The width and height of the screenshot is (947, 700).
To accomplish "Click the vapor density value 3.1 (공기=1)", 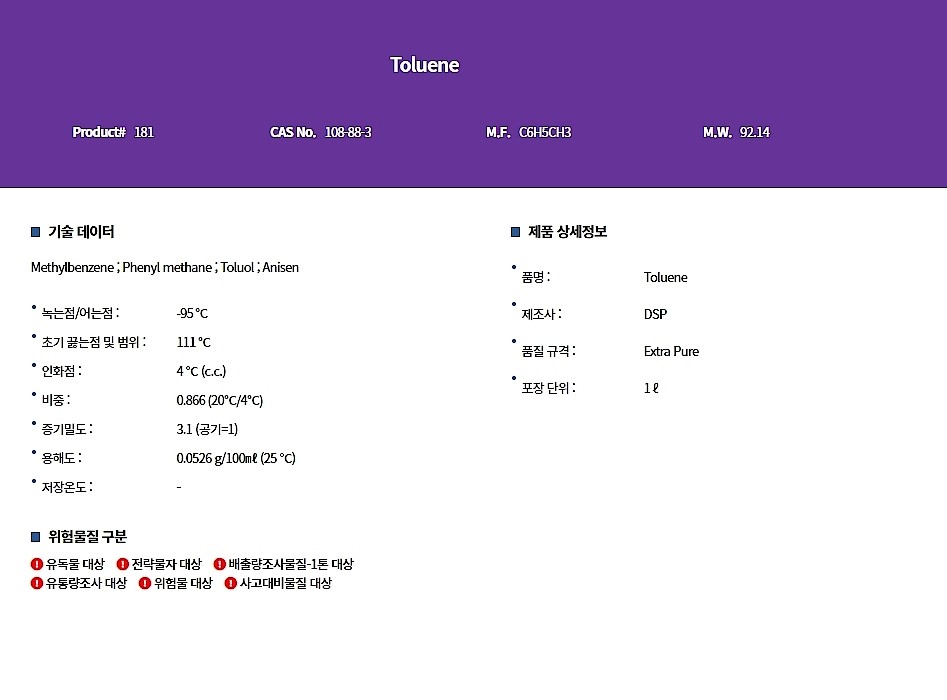I will [x=207, y=429].
